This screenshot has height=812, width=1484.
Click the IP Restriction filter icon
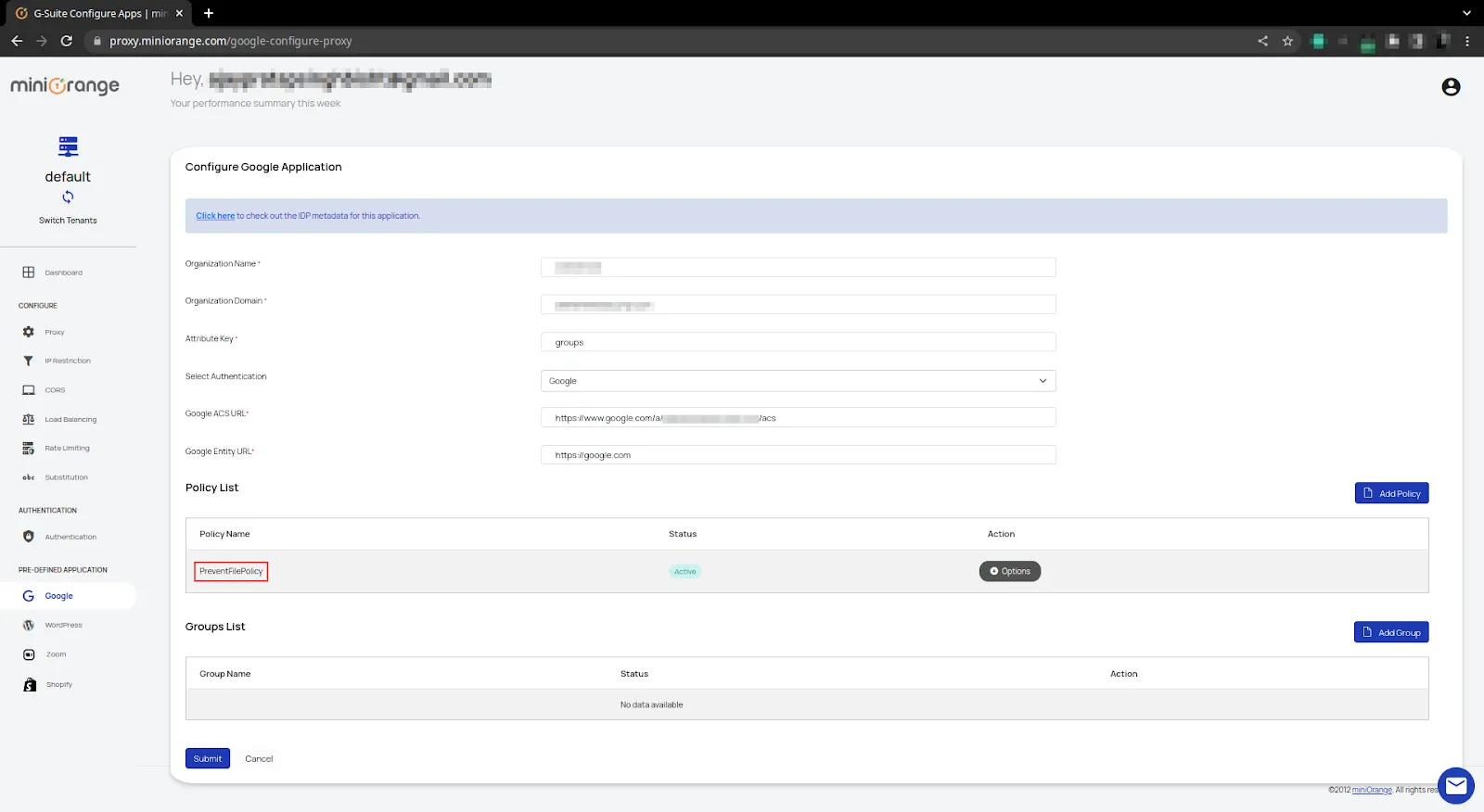[x=29, y=361]
